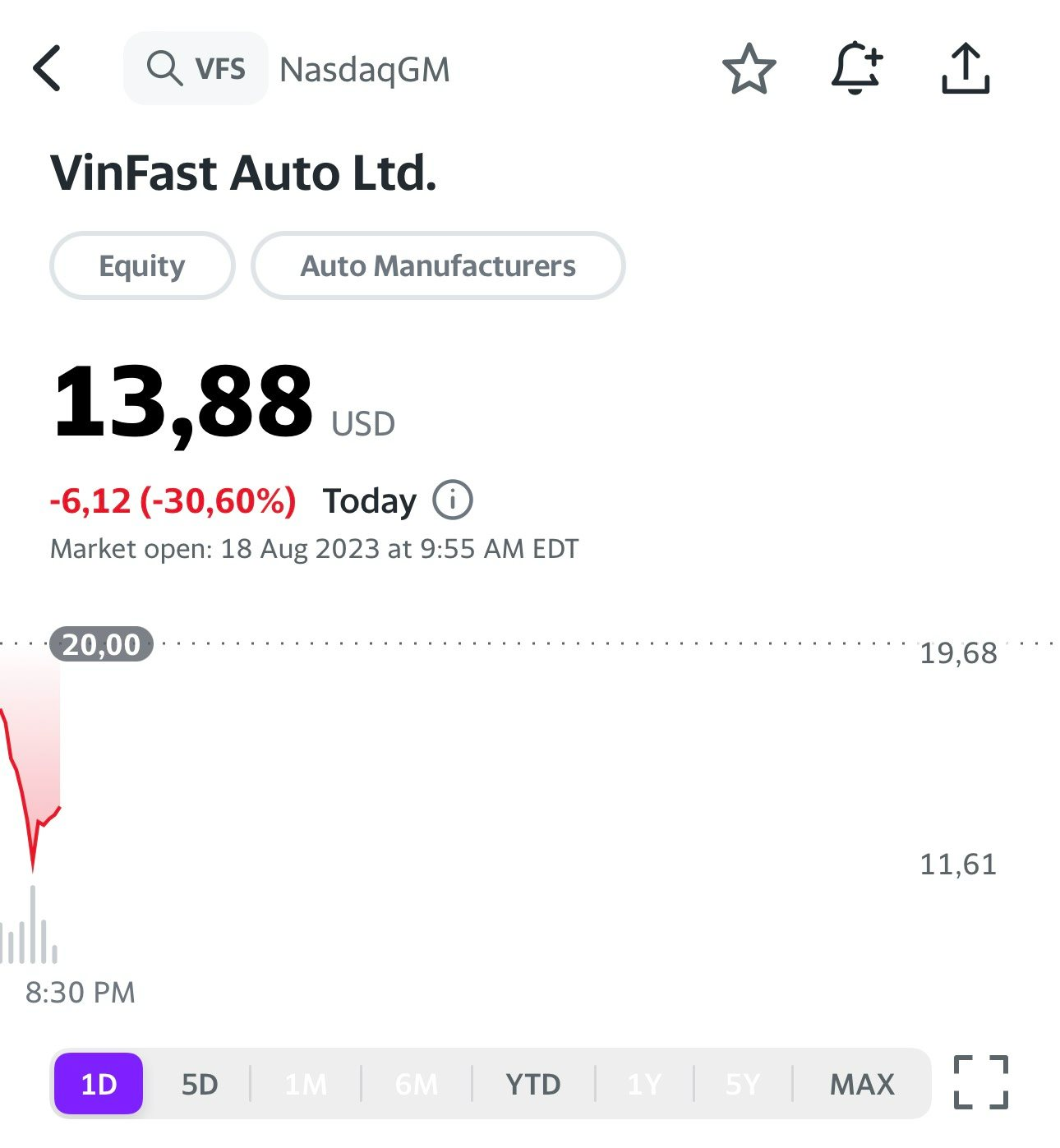Show YTD chart range
Screen dimensions: 1060x1148
pos(533,1084)
